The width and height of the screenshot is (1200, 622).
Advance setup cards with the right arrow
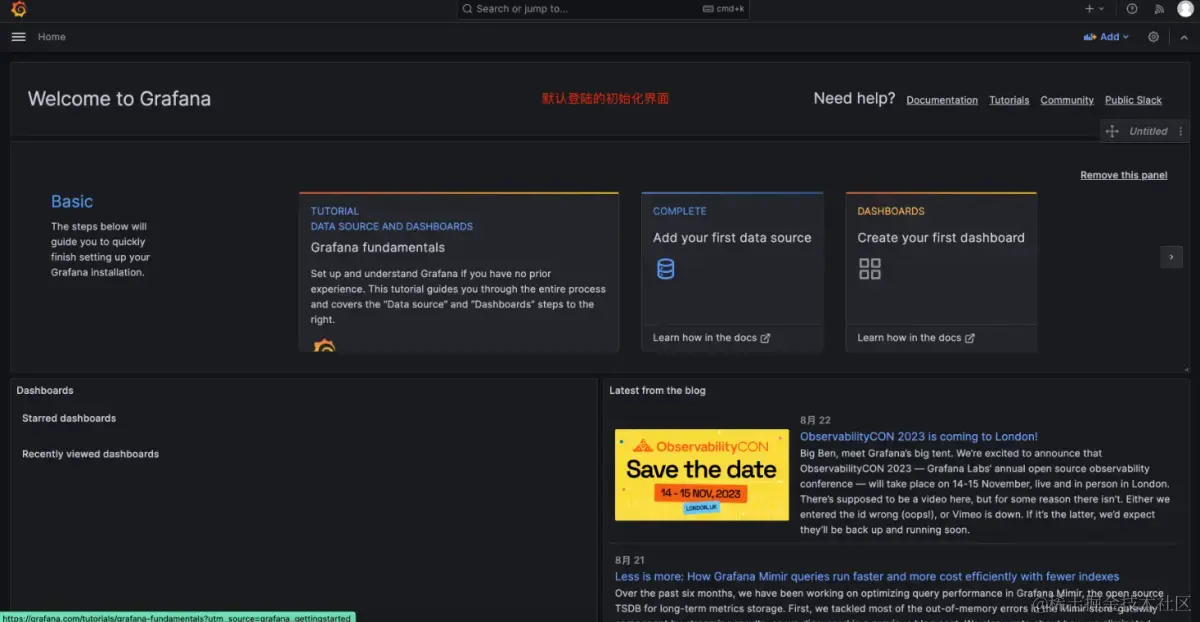1171,257
